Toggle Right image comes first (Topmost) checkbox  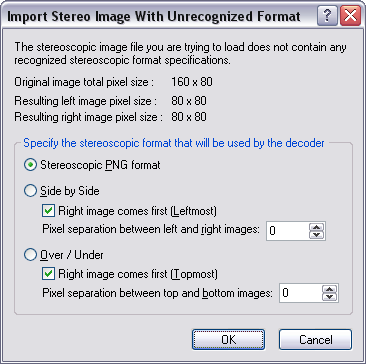point(49,274)
